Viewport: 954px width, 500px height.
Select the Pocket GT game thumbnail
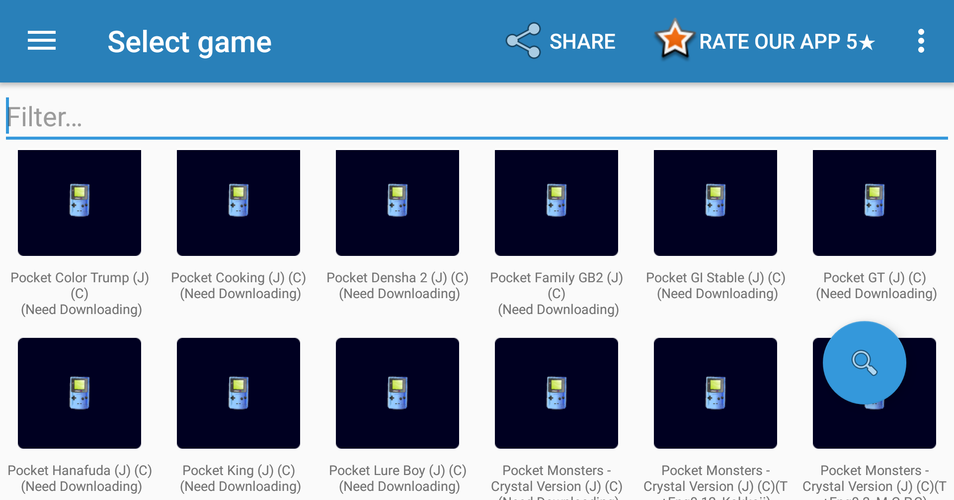tap(874, 203)
